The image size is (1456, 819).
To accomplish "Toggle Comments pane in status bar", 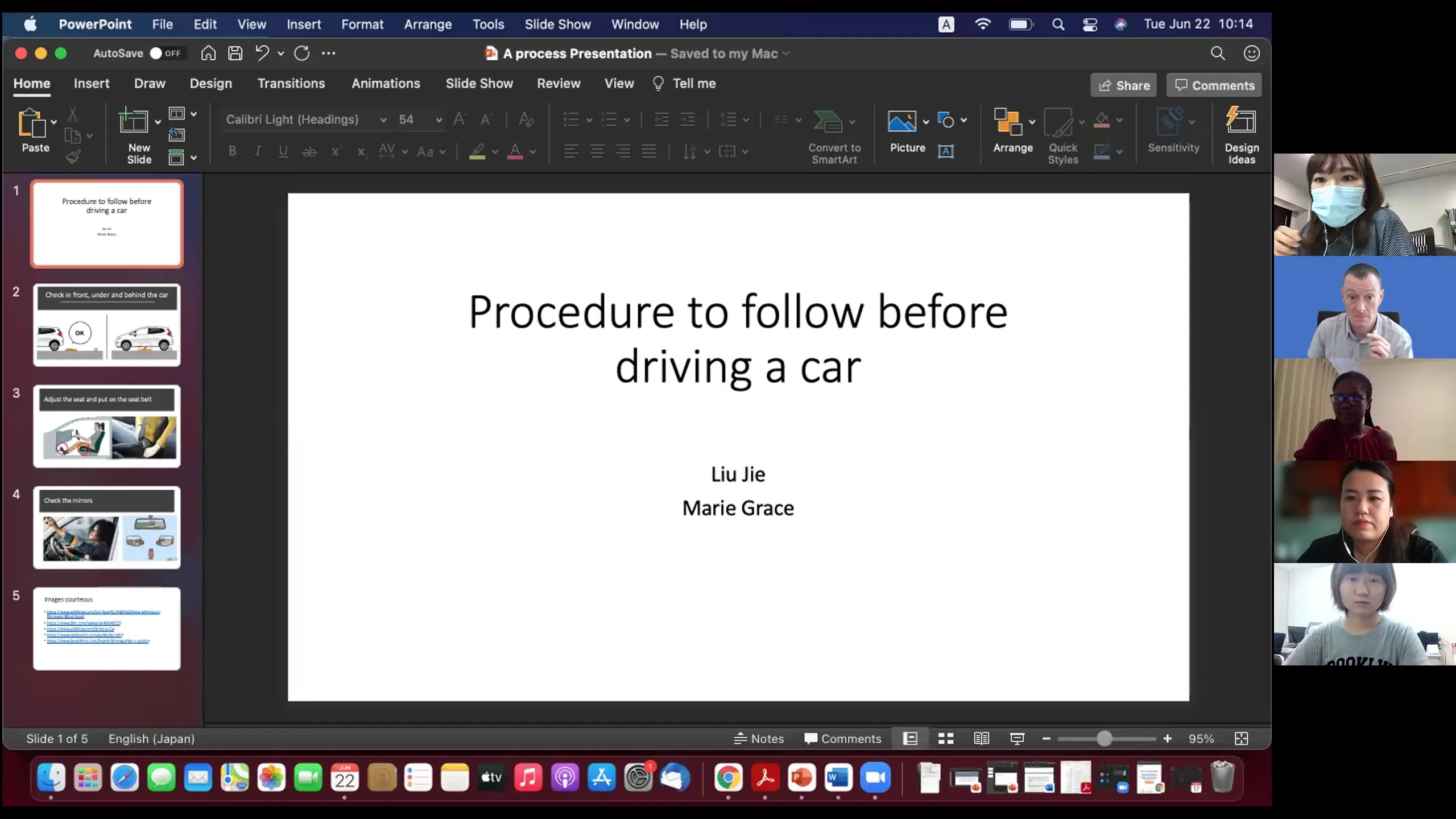I will point(843,738).
